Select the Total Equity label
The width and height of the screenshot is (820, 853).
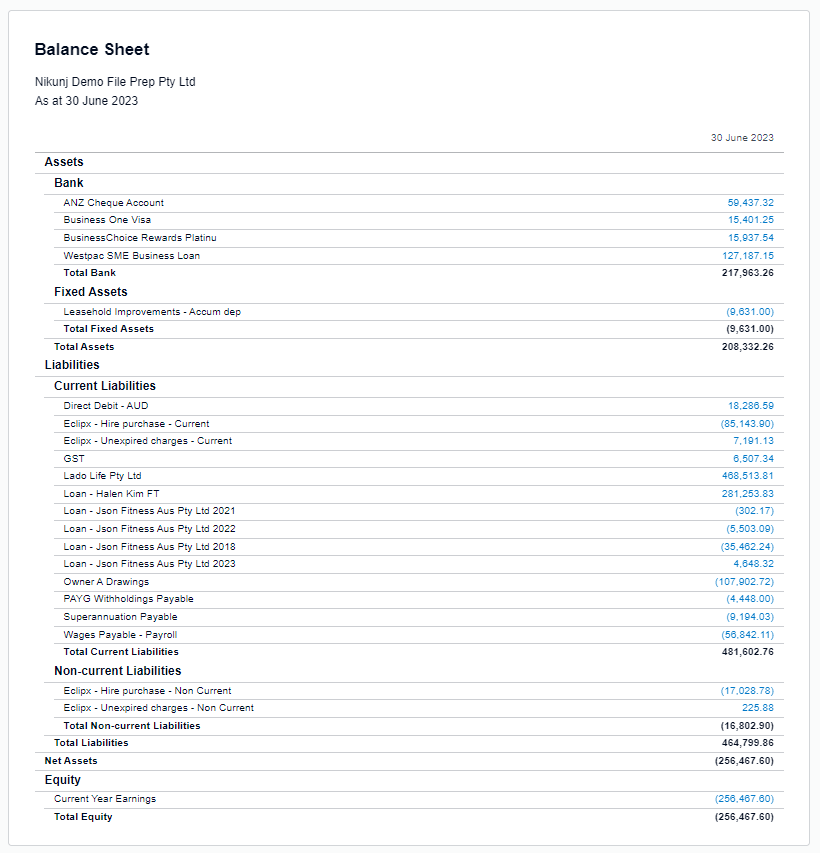point(83,817)
